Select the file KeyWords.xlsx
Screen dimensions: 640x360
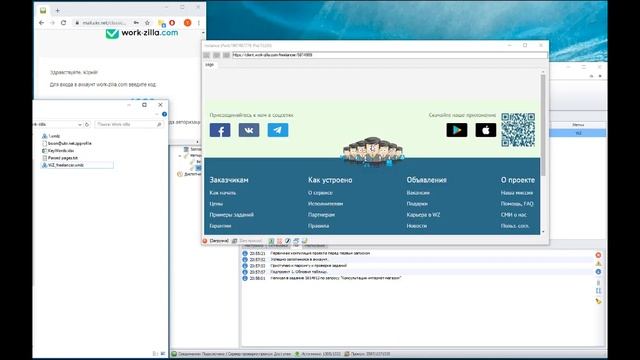coord(58,151)
